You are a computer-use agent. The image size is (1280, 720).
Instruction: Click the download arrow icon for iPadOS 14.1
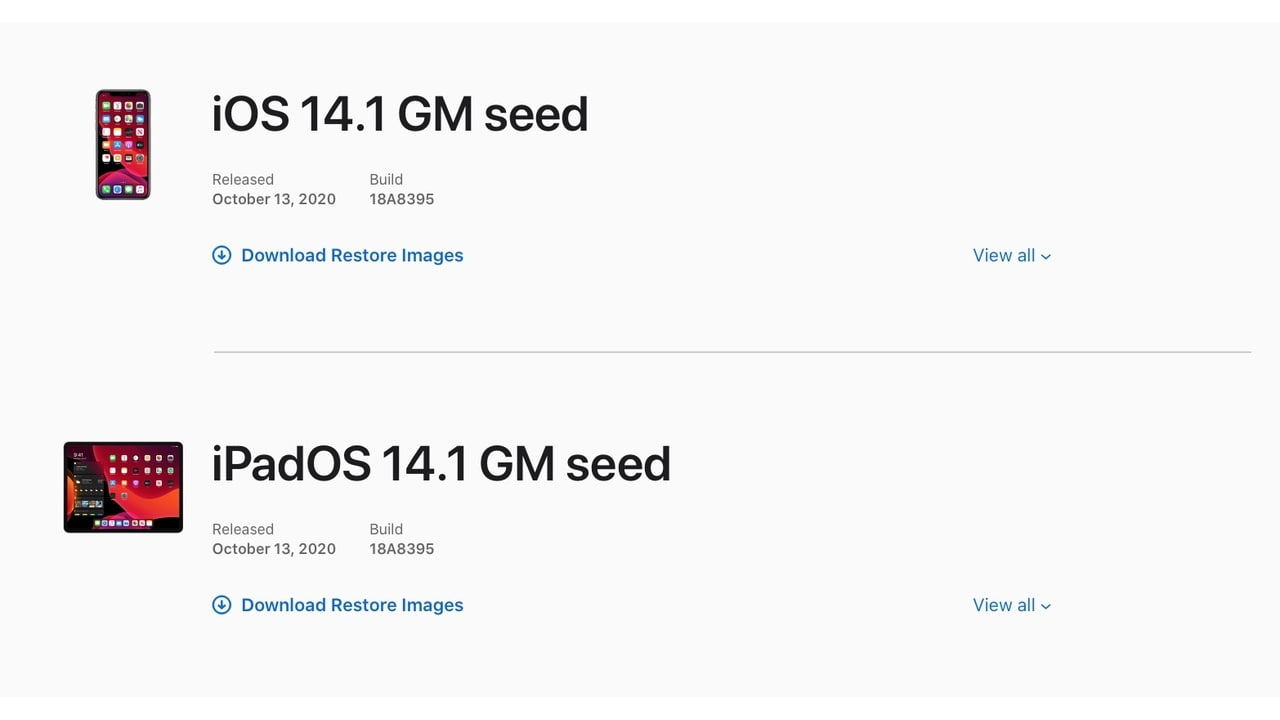[222, 605]
